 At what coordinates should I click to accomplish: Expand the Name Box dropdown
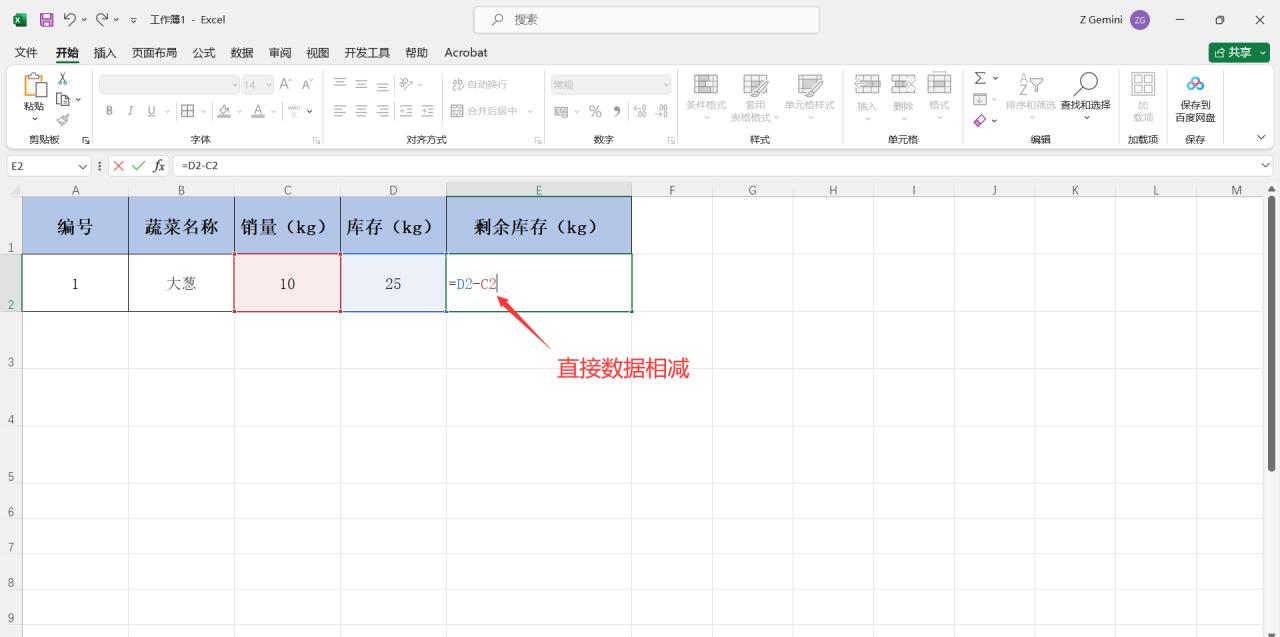[x=82, y=166]
